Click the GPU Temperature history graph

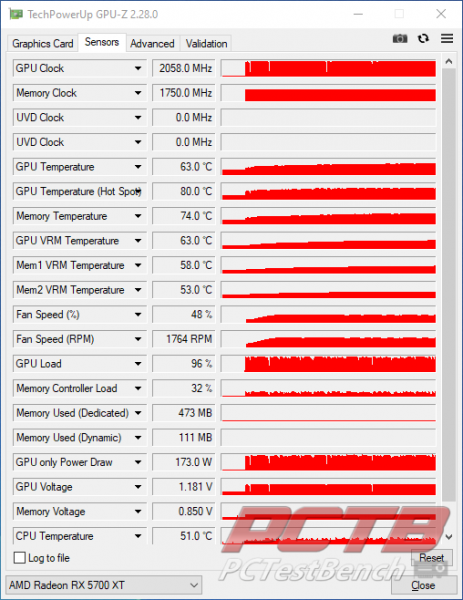(x=328, y=167)
